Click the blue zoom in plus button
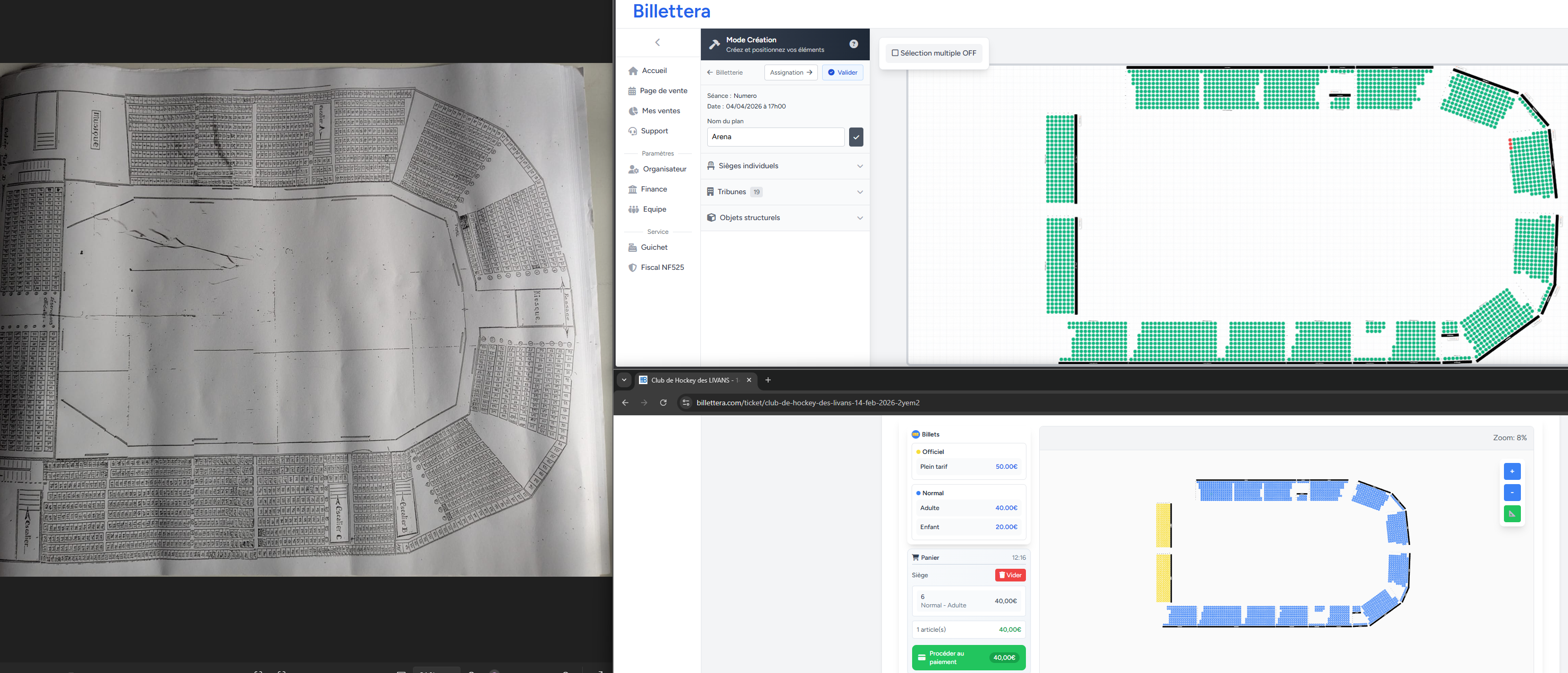Viewport: 1568px width, 673px height. click(x=1511, y=471)
